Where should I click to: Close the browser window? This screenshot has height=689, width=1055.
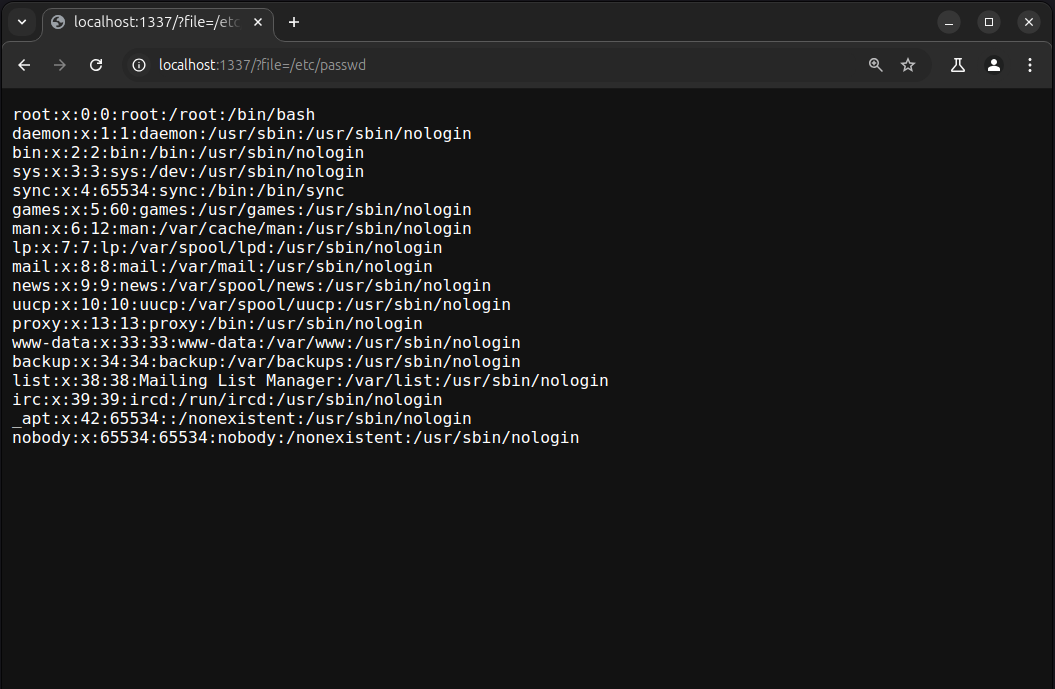click(1029, 22)
